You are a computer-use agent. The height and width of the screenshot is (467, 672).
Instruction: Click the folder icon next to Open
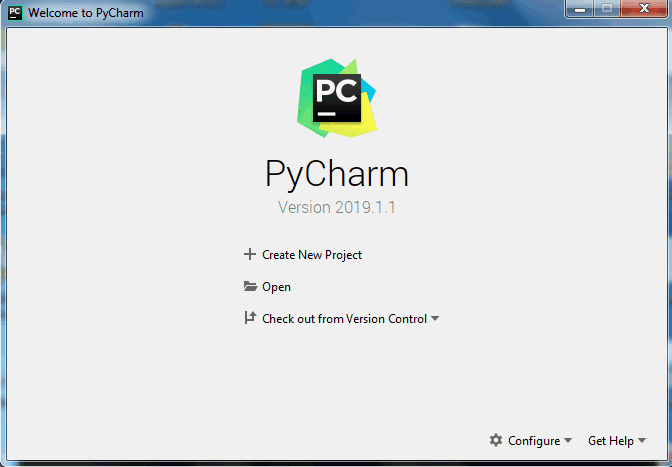click(x=250, y=286)
